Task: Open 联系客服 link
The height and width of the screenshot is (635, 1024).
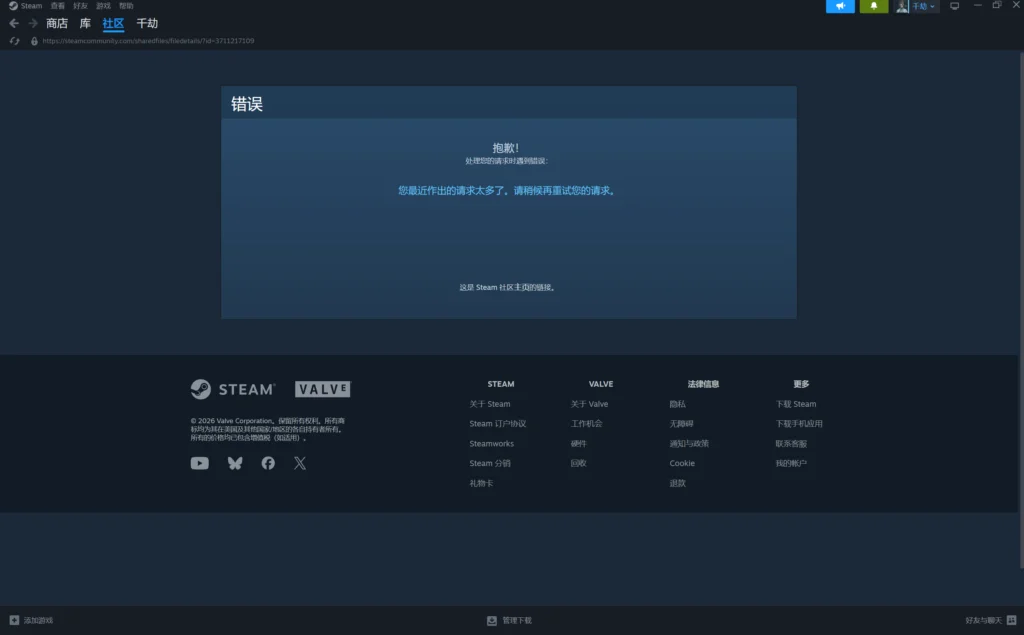Action: 791,444
